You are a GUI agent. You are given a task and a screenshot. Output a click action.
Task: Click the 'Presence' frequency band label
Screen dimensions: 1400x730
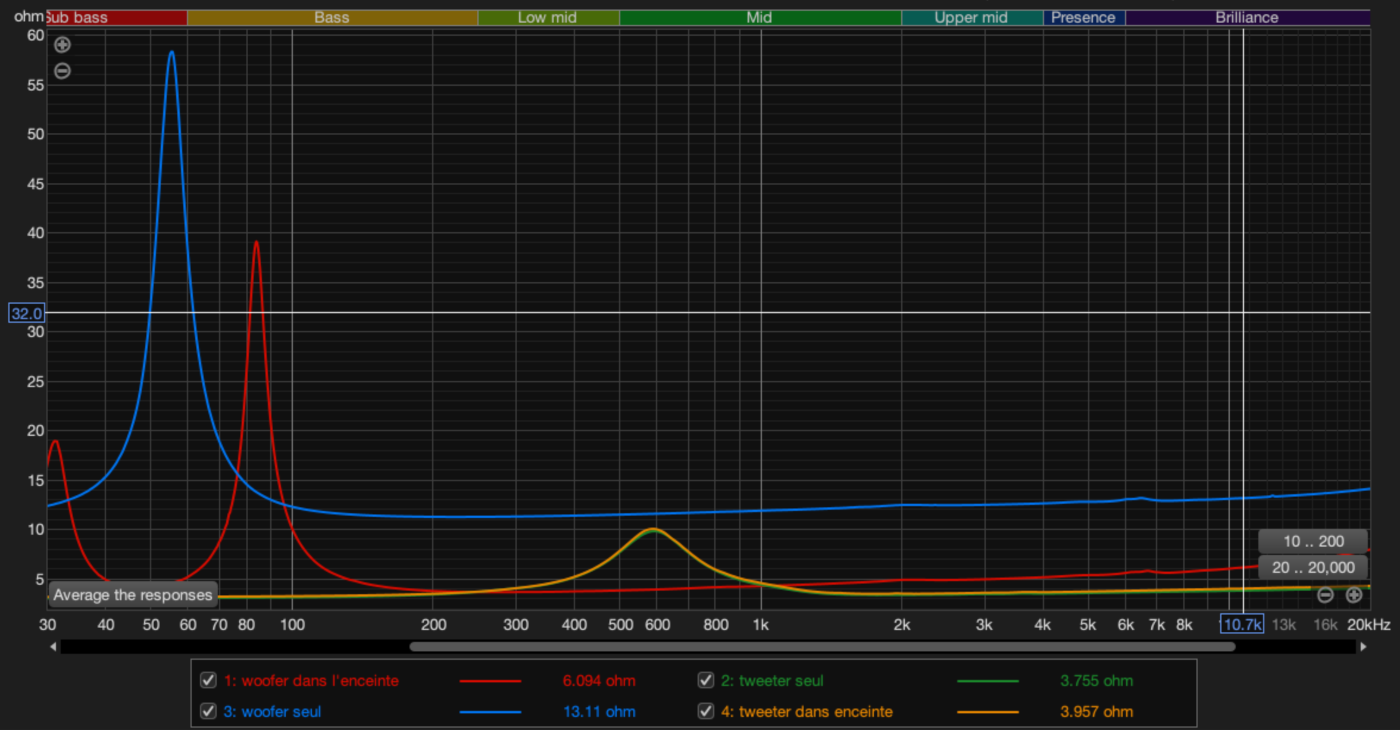pos(1083,17)
